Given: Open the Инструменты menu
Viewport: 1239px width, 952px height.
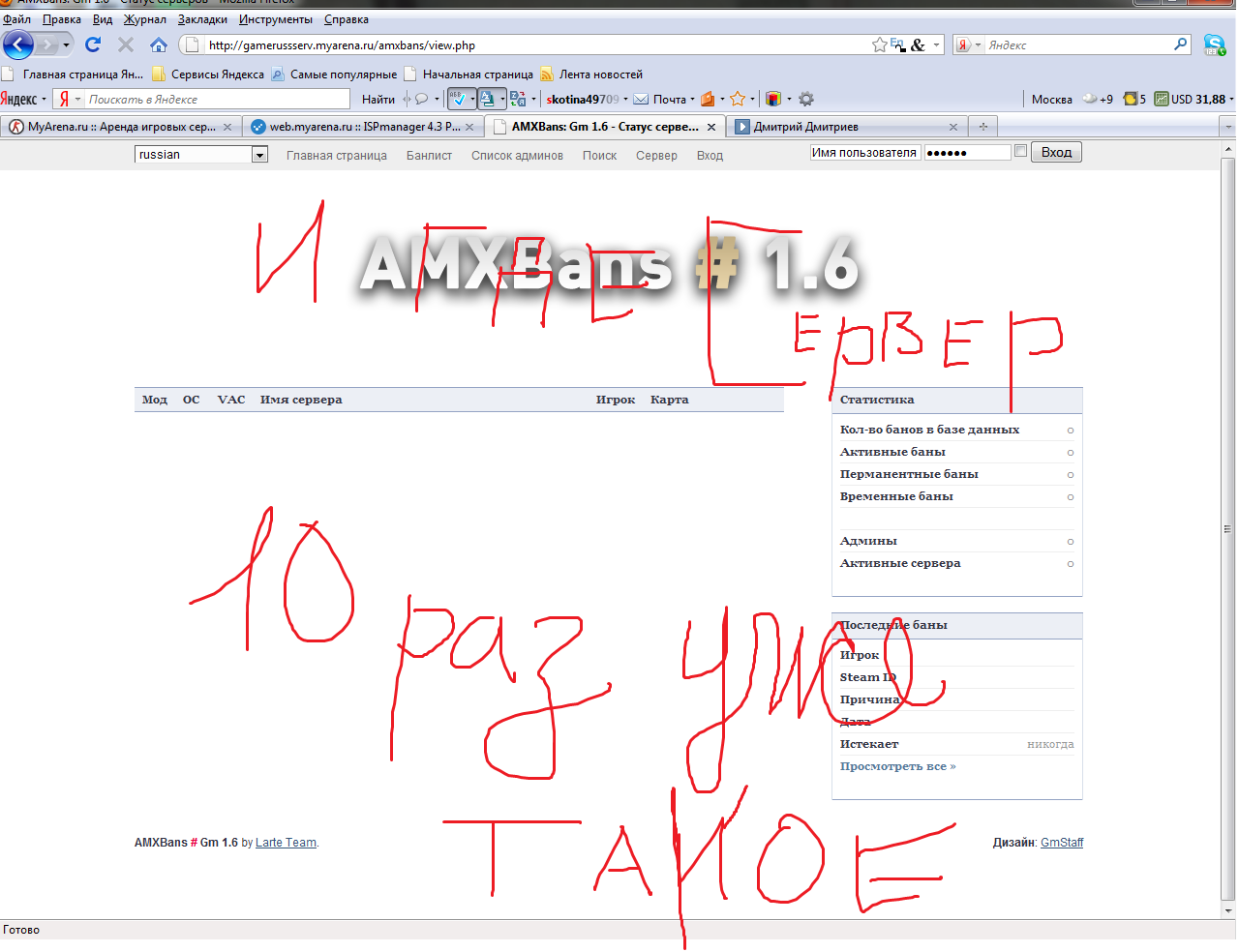Looking at the screenshot, I should [x=276, y=19].
